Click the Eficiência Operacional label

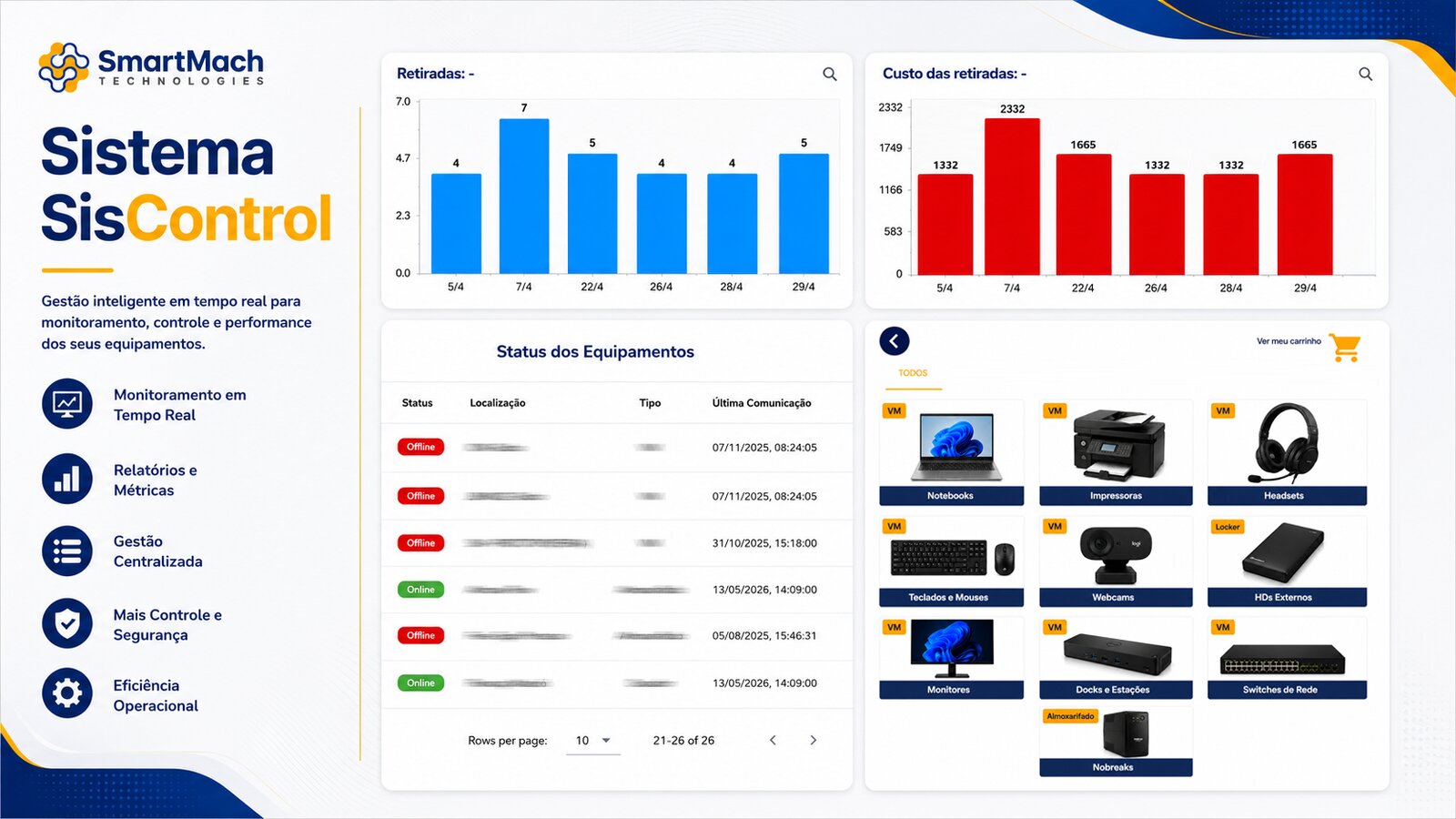[156, 695]
